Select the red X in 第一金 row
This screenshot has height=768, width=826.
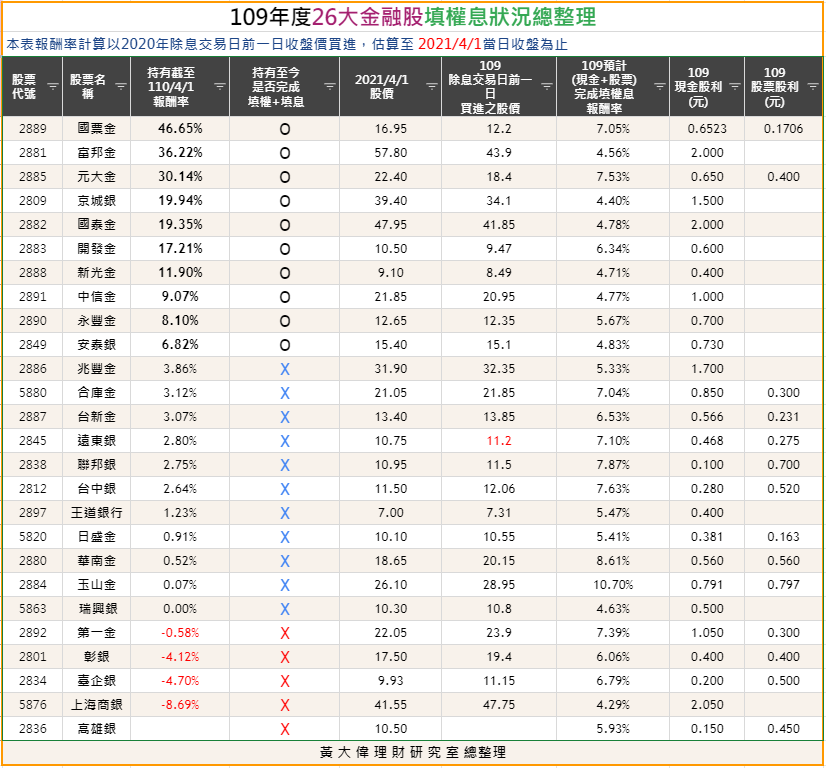click(x=284, y=633)
